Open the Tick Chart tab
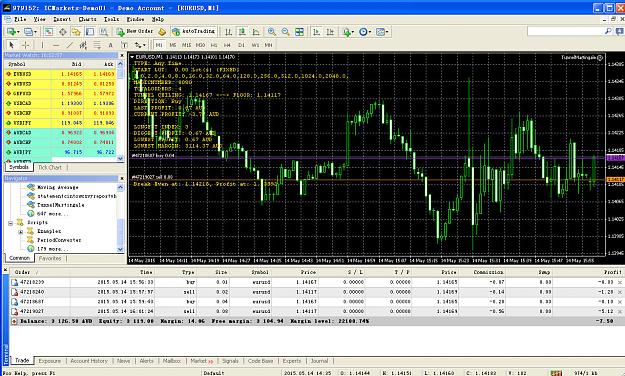 click(50, 167)
